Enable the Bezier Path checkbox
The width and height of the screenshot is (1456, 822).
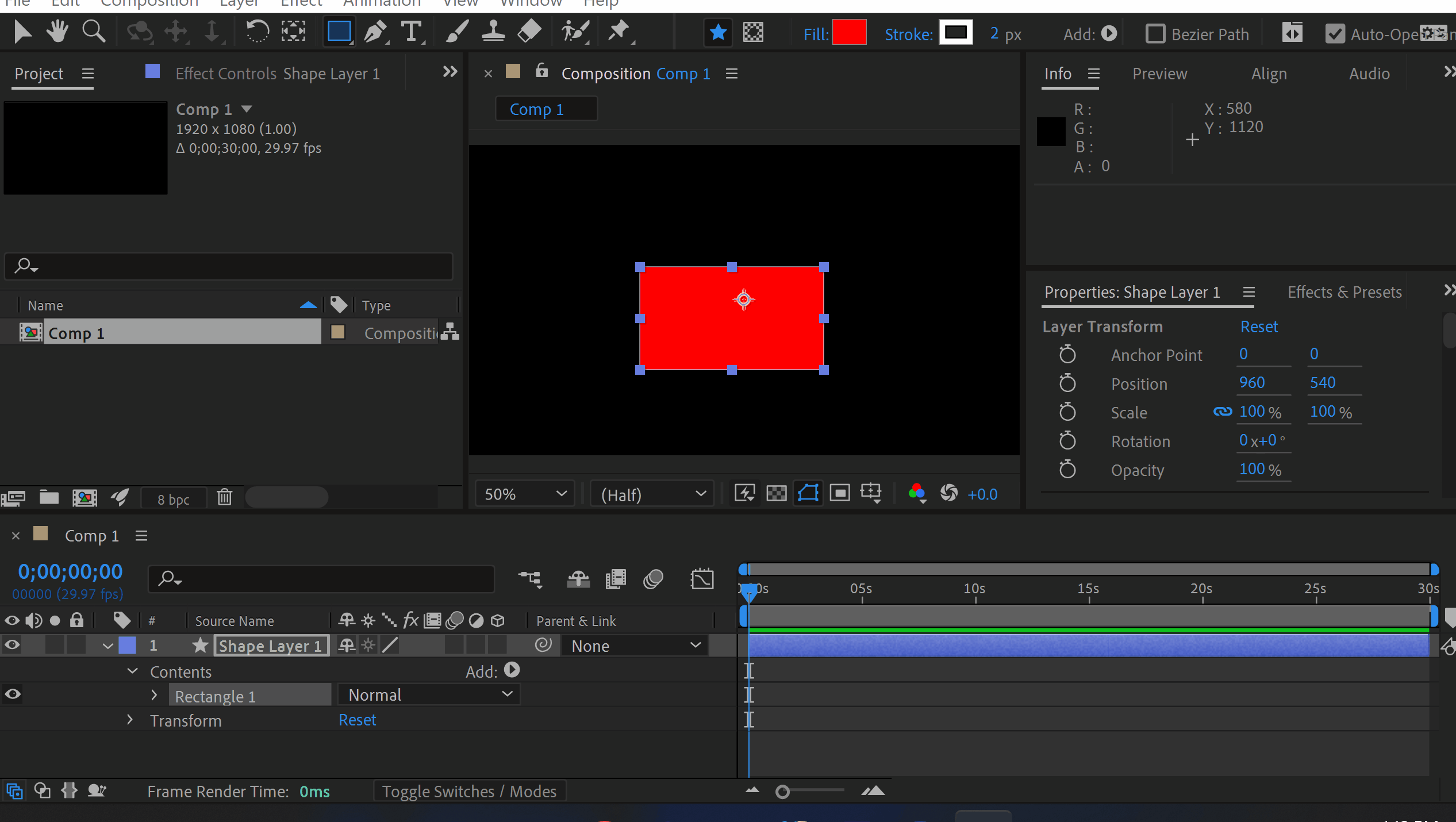coord(1155,34)
